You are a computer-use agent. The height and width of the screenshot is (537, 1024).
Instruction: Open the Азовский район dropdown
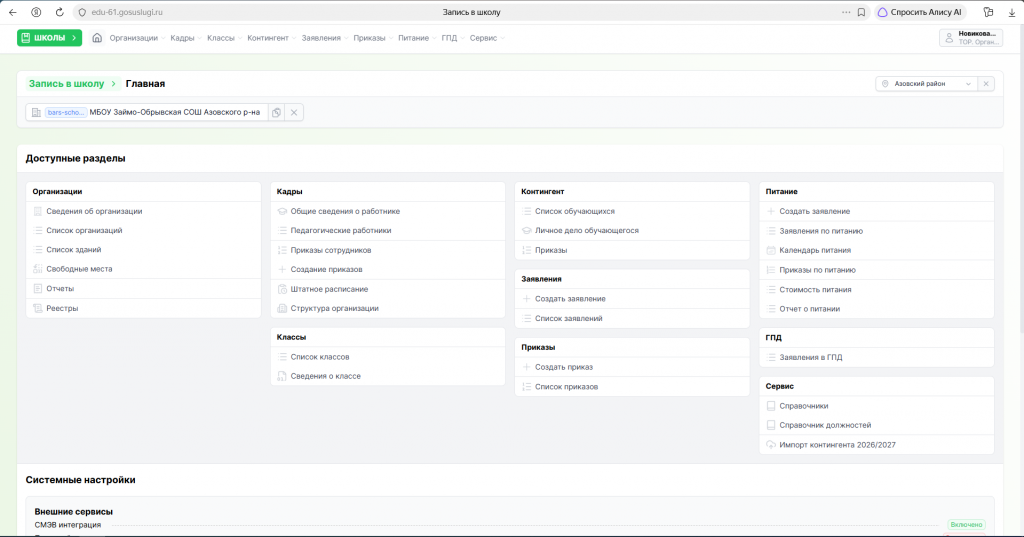926,84
